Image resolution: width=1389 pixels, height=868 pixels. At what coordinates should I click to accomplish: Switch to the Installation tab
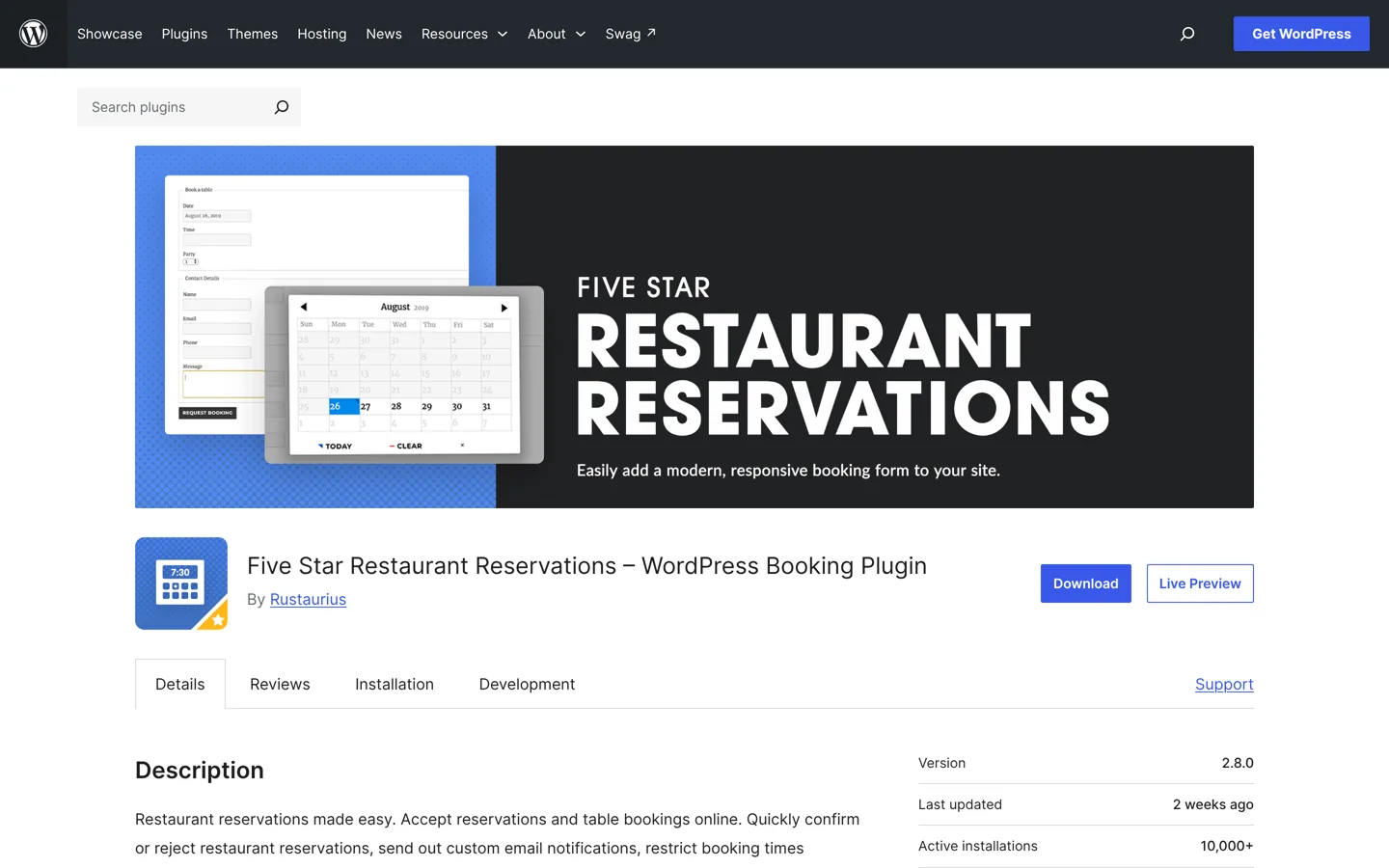[x=395, y=684]
